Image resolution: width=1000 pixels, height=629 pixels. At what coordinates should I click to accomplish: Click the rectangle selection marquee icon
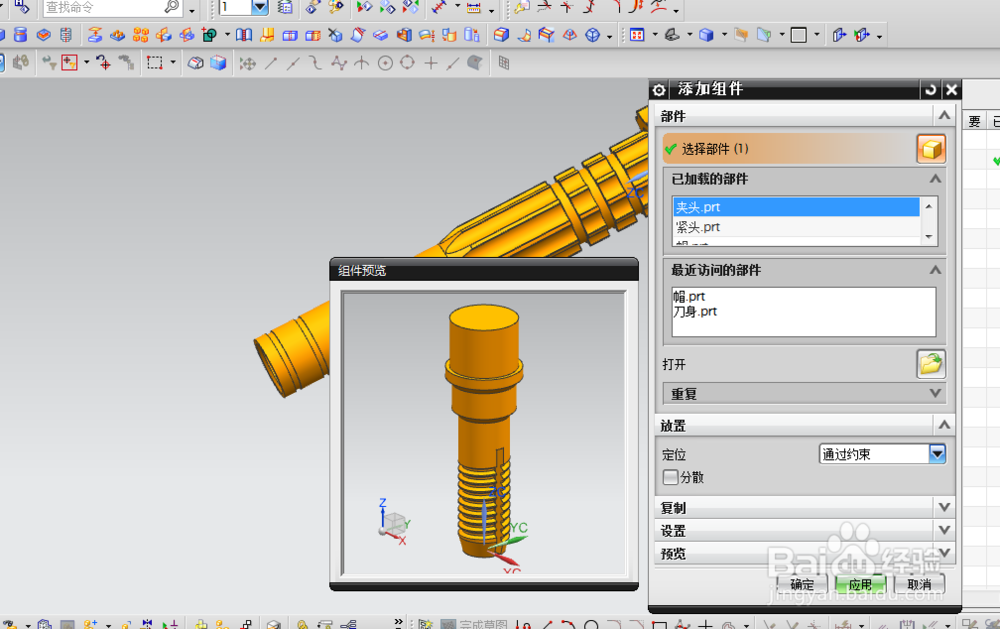coord(154,63)
